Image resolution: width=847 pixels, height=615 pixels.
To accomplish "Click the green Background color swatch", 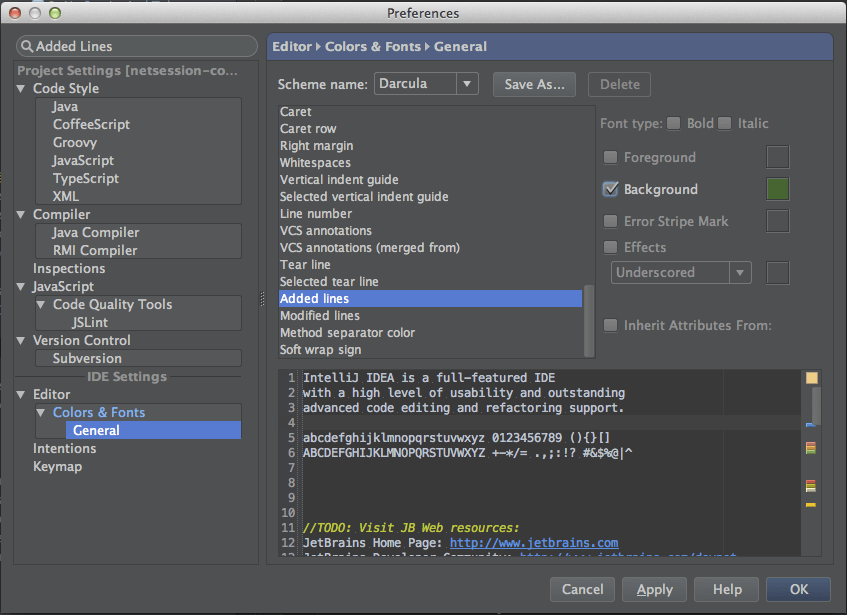I will pos(777,189).
